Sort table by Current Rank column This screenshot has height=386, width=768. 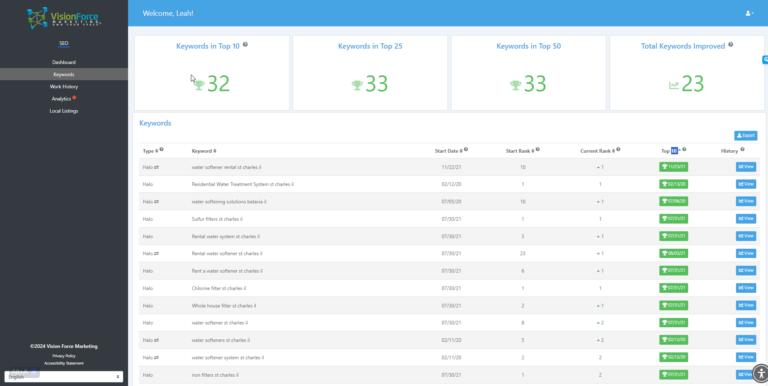598,151
